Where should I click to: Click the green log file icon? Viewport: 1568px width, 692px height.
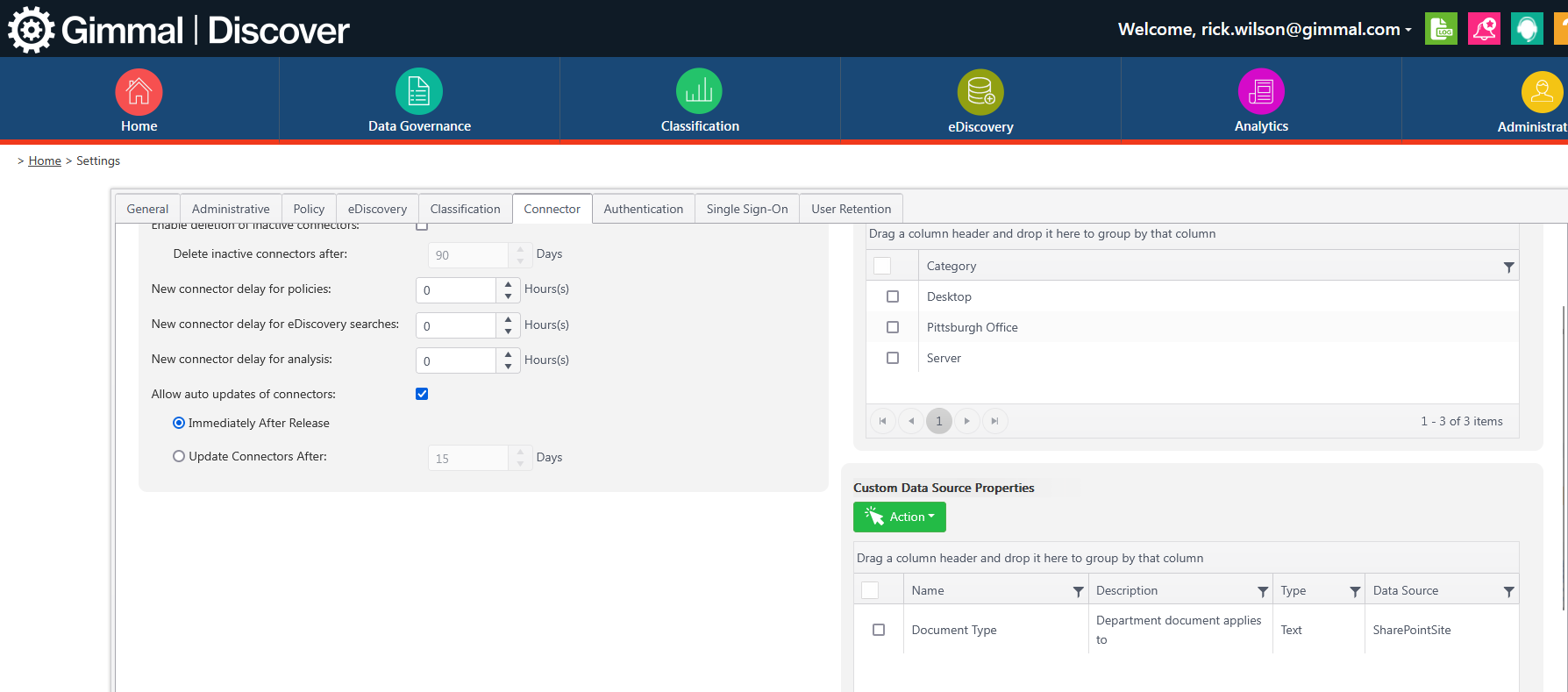[1441, 29]
